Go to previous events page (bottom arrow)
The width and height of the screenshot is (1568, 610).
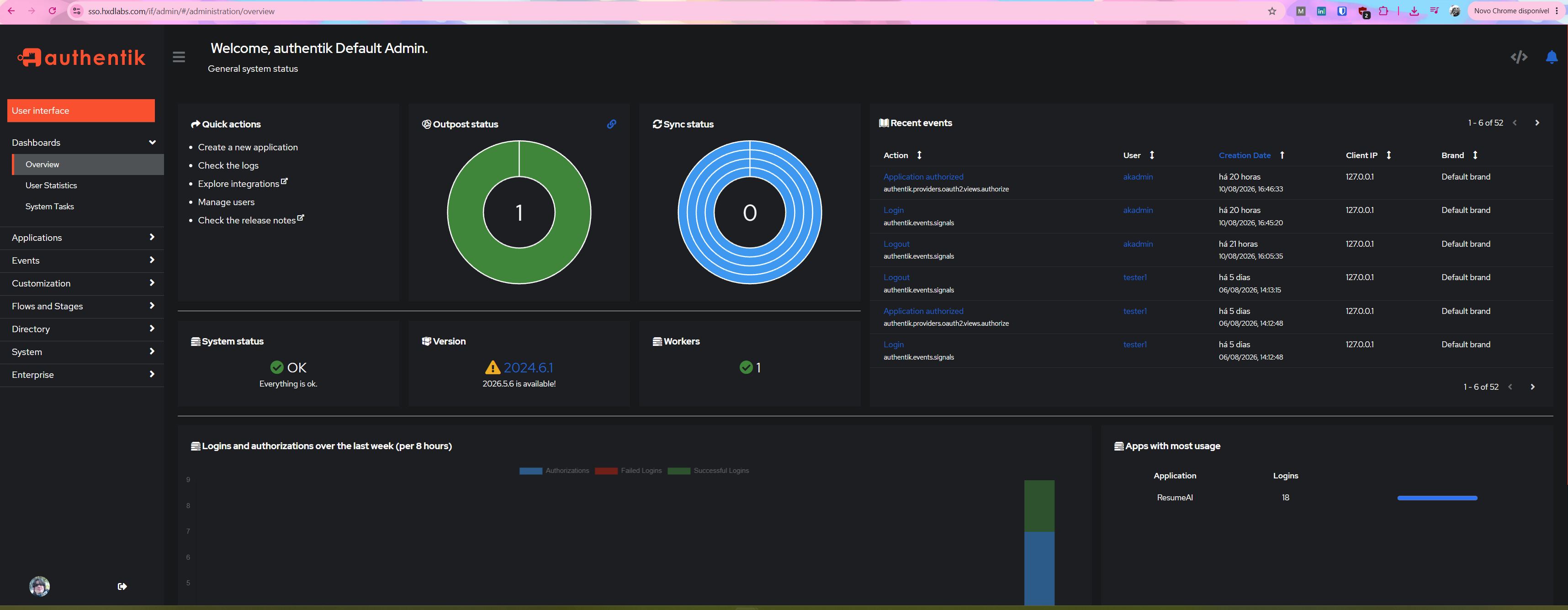pyautogui.click(x=1510, y=387)
